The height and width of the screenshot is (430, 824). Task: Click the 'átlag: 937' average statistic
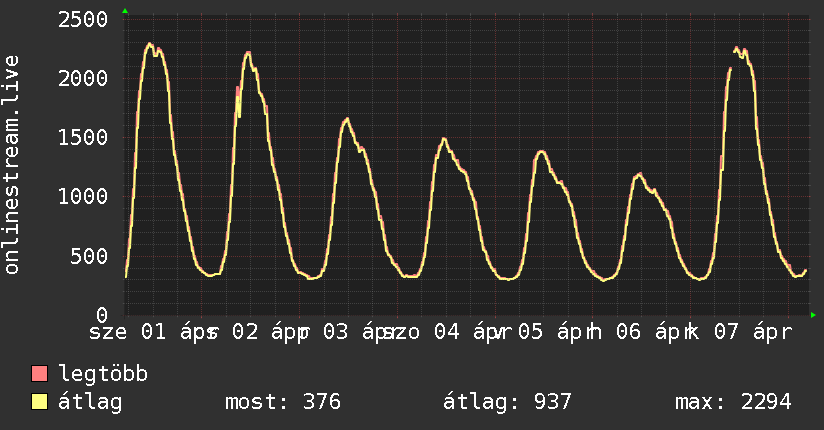507,402
